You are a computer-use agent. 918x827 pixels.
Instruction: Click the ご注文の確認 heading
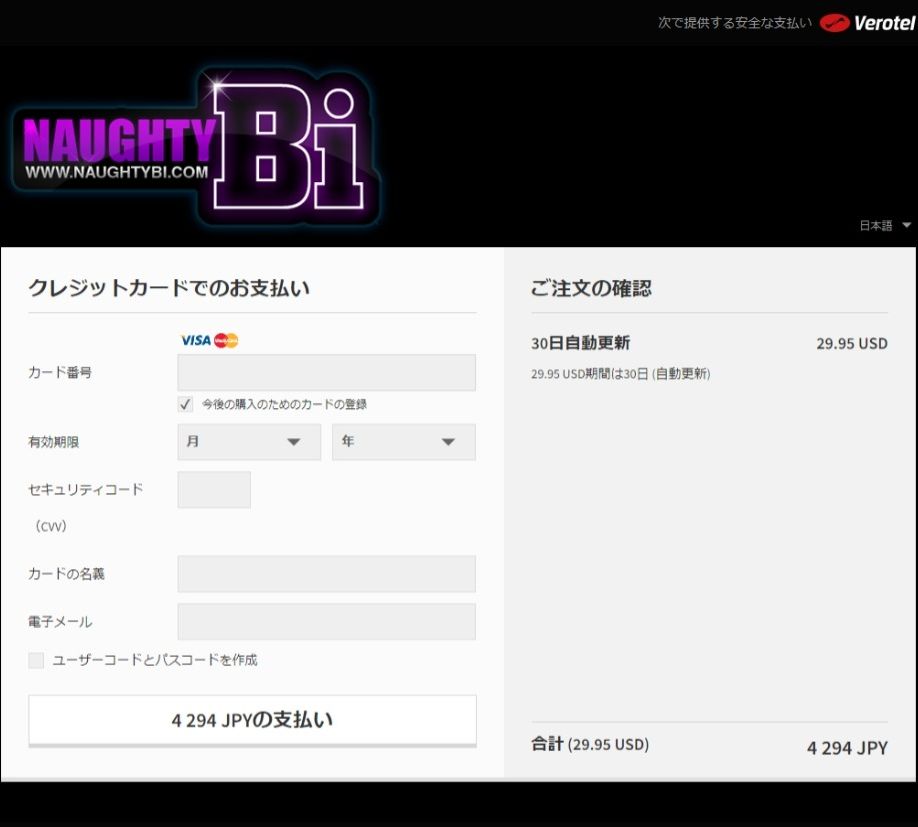point(591,288)
